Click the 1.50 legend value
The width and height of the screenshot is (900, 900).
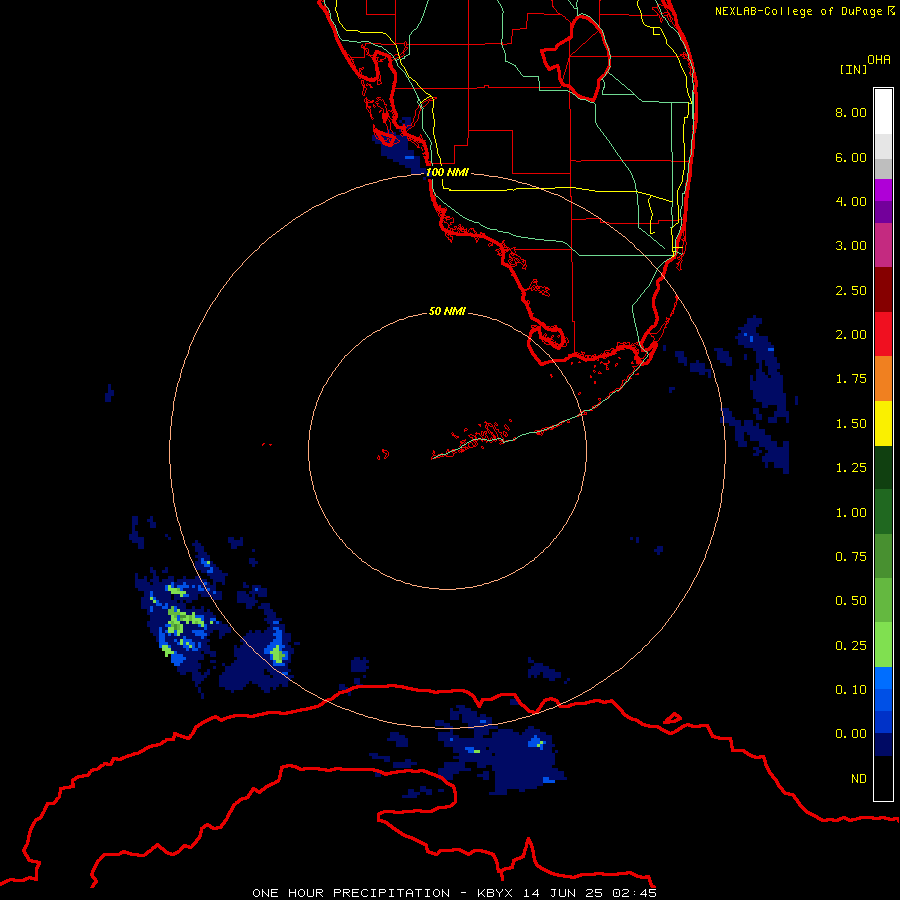(x=851, y=424)
